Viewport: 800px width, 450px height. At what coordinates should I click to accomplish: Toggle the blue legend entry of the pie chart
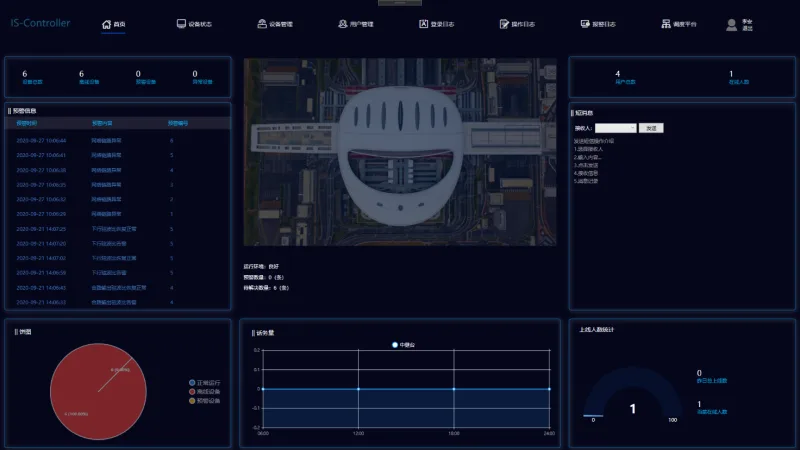click(x=205, y=383)
